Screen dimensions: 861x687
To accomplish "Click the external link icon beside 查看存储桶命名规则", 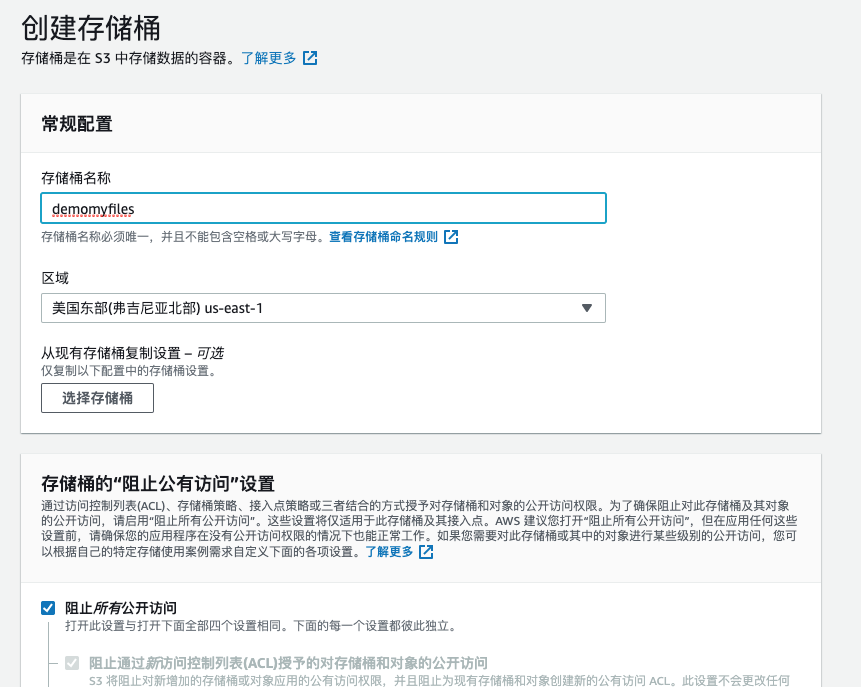I will (x=451, y=237).
